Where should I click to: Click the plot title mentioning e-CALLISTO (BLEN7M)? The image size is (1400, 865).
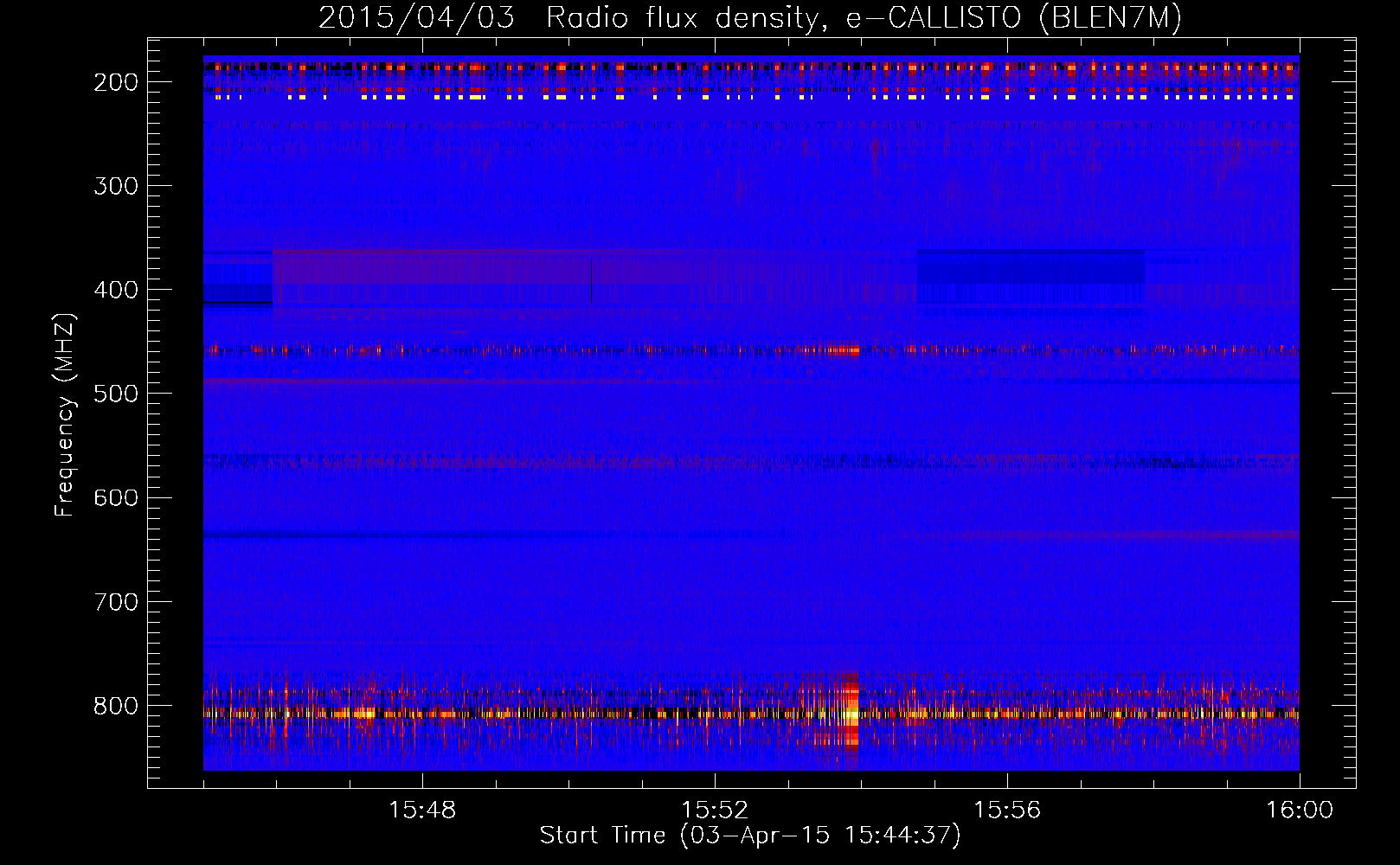tap(750, 18)
